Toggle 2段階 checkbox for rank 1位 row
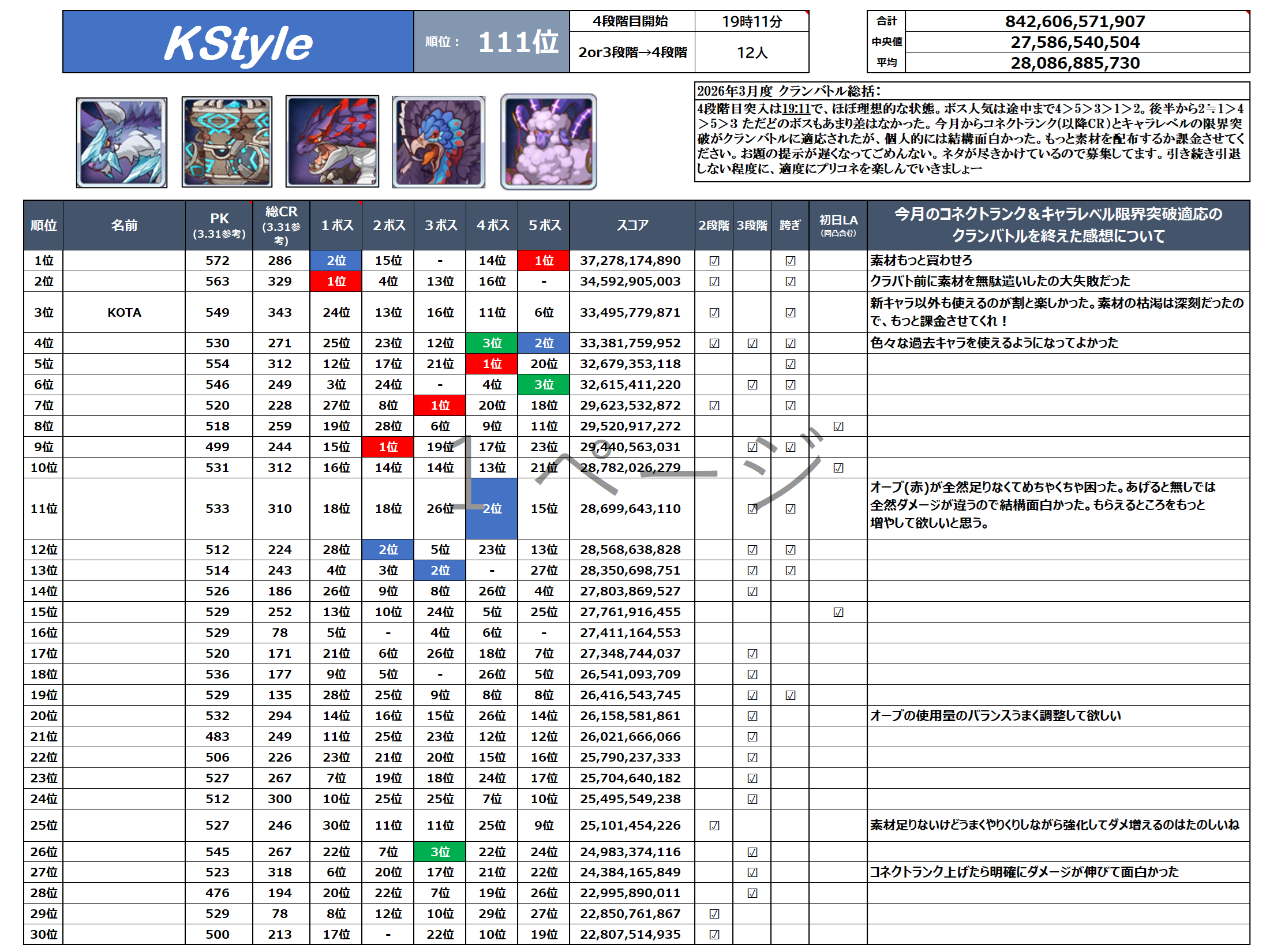The height and width of the screenshot is (952, 1266). [714, 261]
